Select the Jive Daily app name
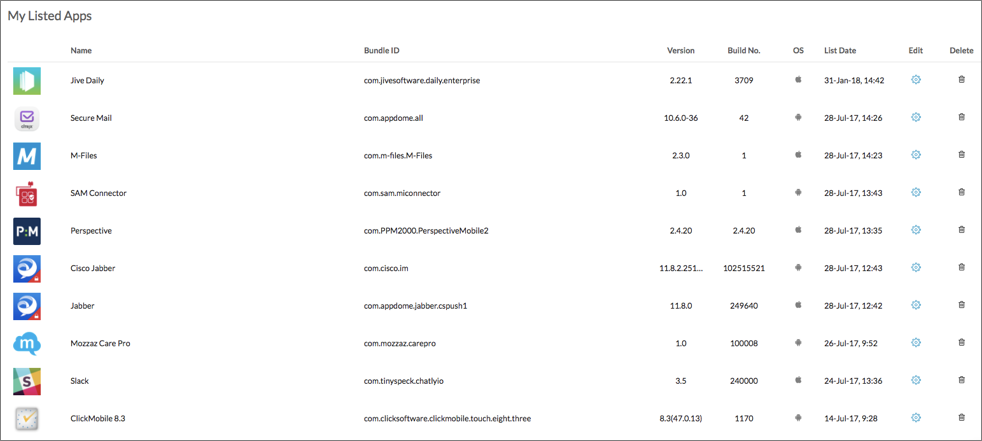The image size is (982, 441). tap(87, 80)
